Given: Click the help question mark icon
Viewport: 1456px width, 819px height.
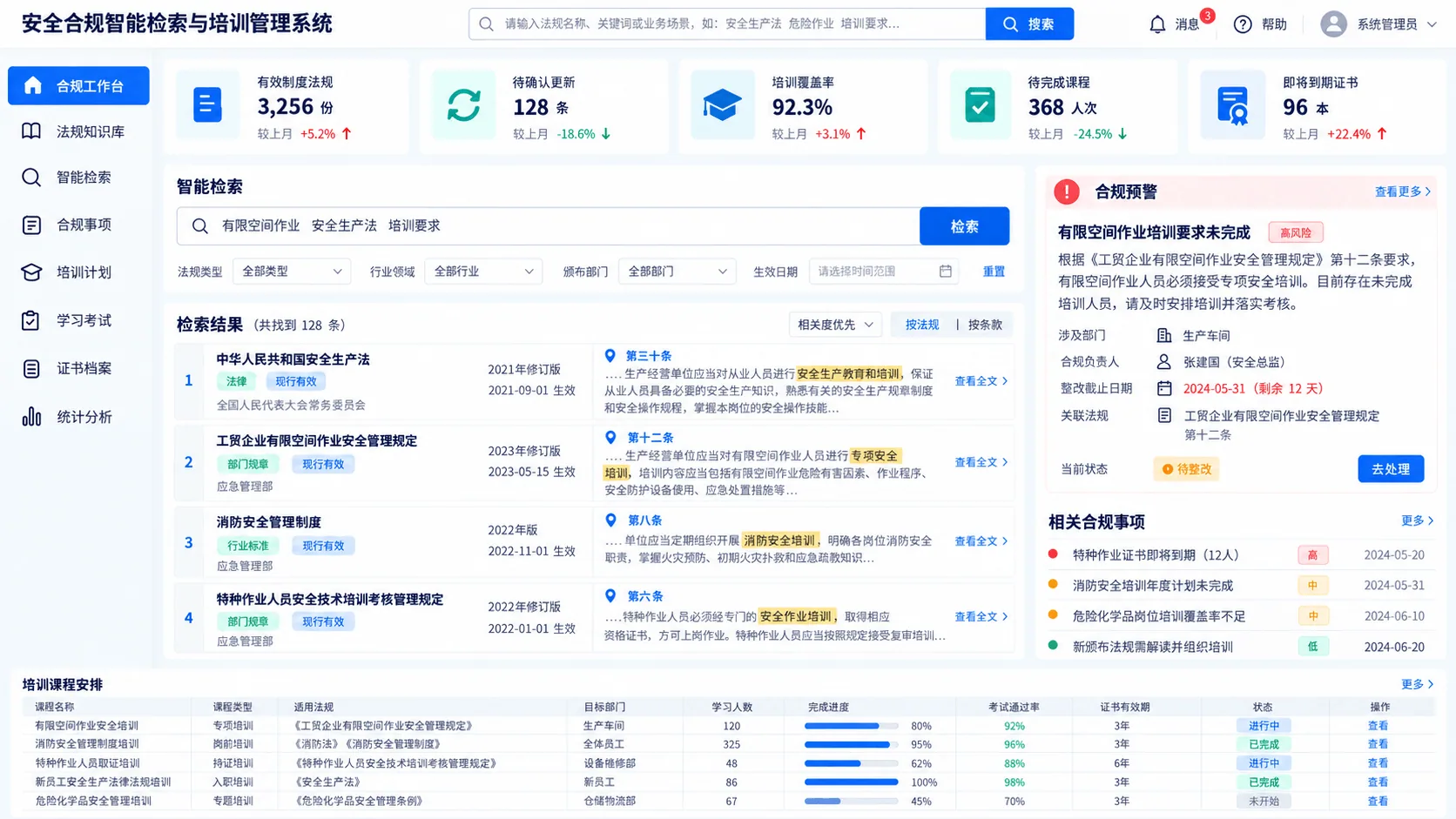Looking at the screenshot, I should tap(1243, 24).
